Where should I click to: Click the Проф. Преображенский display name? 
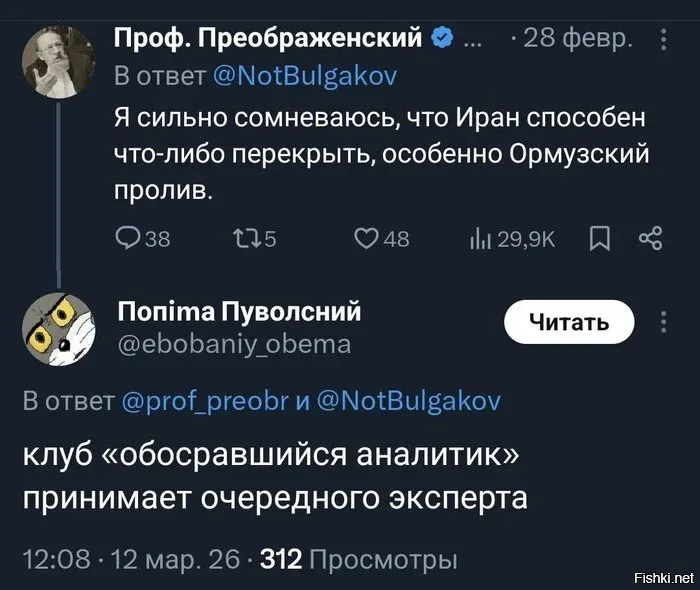[x=269, y=39]
